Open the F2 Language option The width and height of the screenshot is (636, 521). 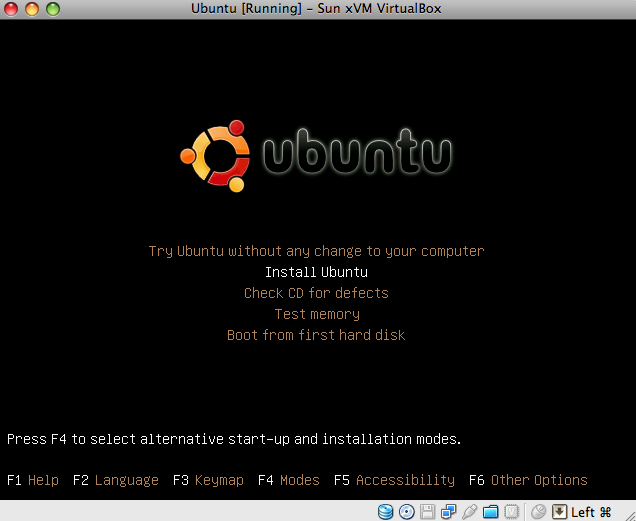pos(116,480)
